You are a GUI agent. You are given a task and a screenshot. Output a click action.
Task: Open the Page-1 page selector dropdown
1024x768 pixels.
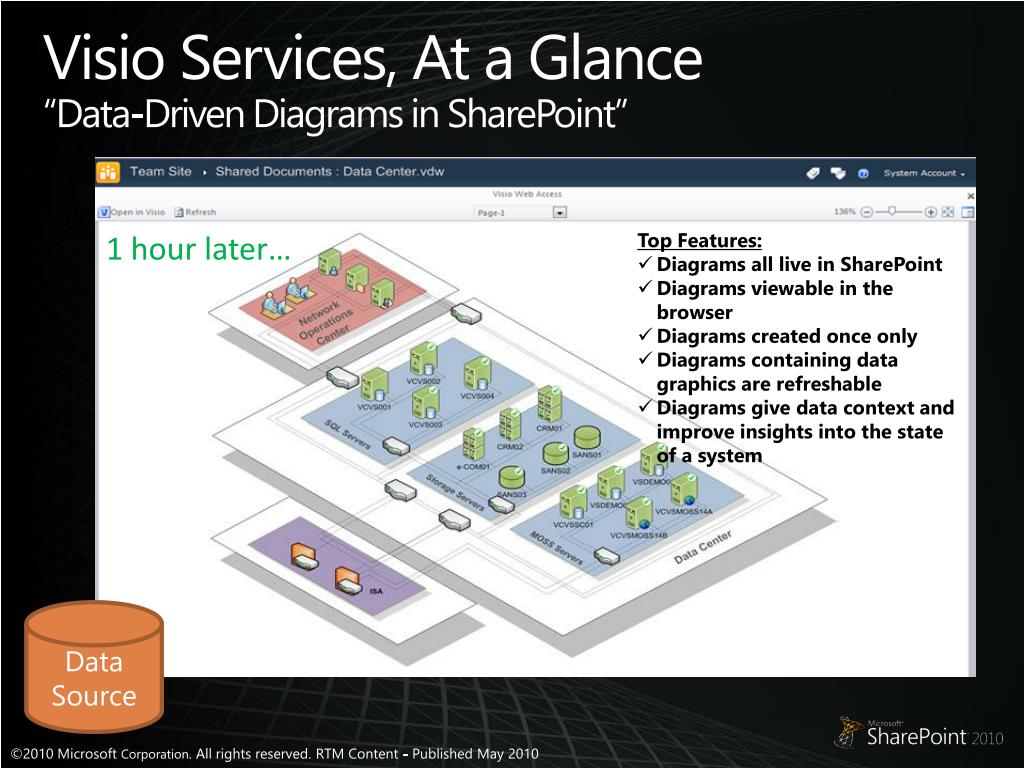tap(560, 212)
